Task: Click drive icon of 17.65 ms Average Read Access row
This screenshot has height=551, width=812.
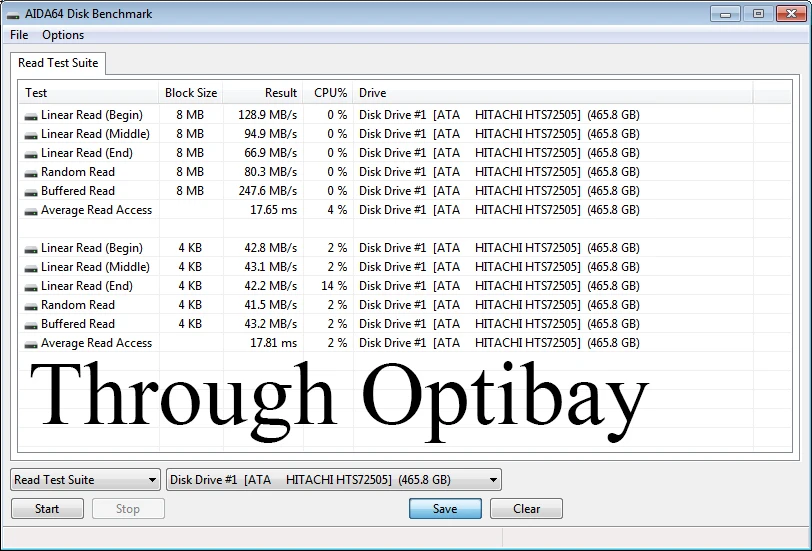Action: point(31,211)
